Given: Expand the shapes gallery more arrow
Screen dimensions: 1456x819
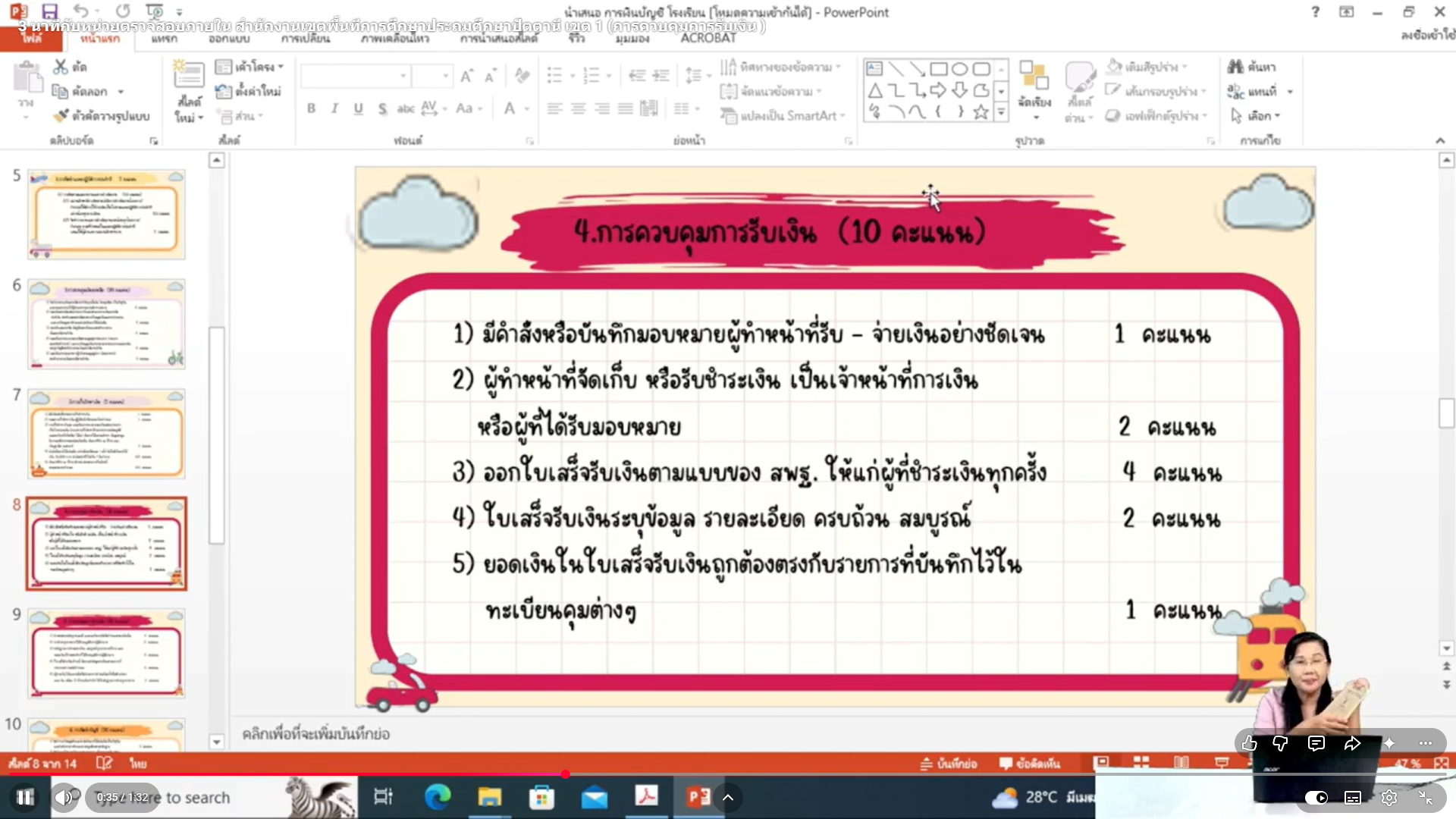Looking at the screenshot, I should point(1002,113).
